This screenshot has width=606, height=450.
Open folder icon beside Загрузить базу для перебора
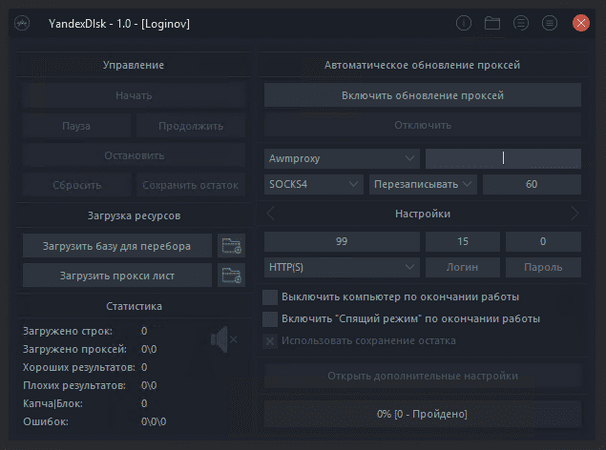tap(231, 246)
